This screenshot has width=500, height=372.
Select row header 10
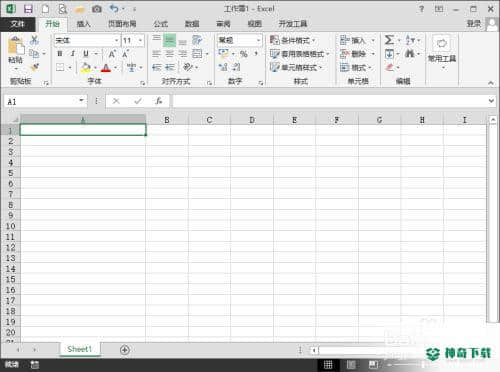coord(10,226)
